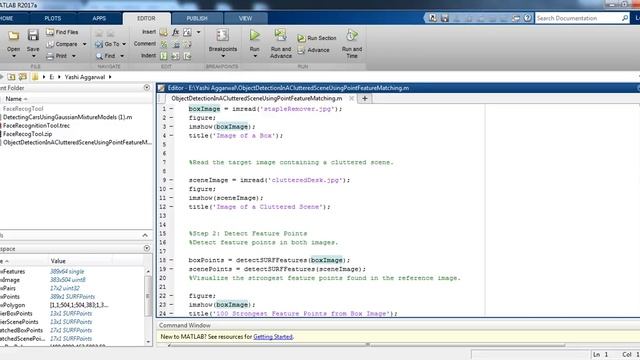The height and width of the screenshot is (360, 640).
Task: Switch to the VIEW tab
Action: 245,18
